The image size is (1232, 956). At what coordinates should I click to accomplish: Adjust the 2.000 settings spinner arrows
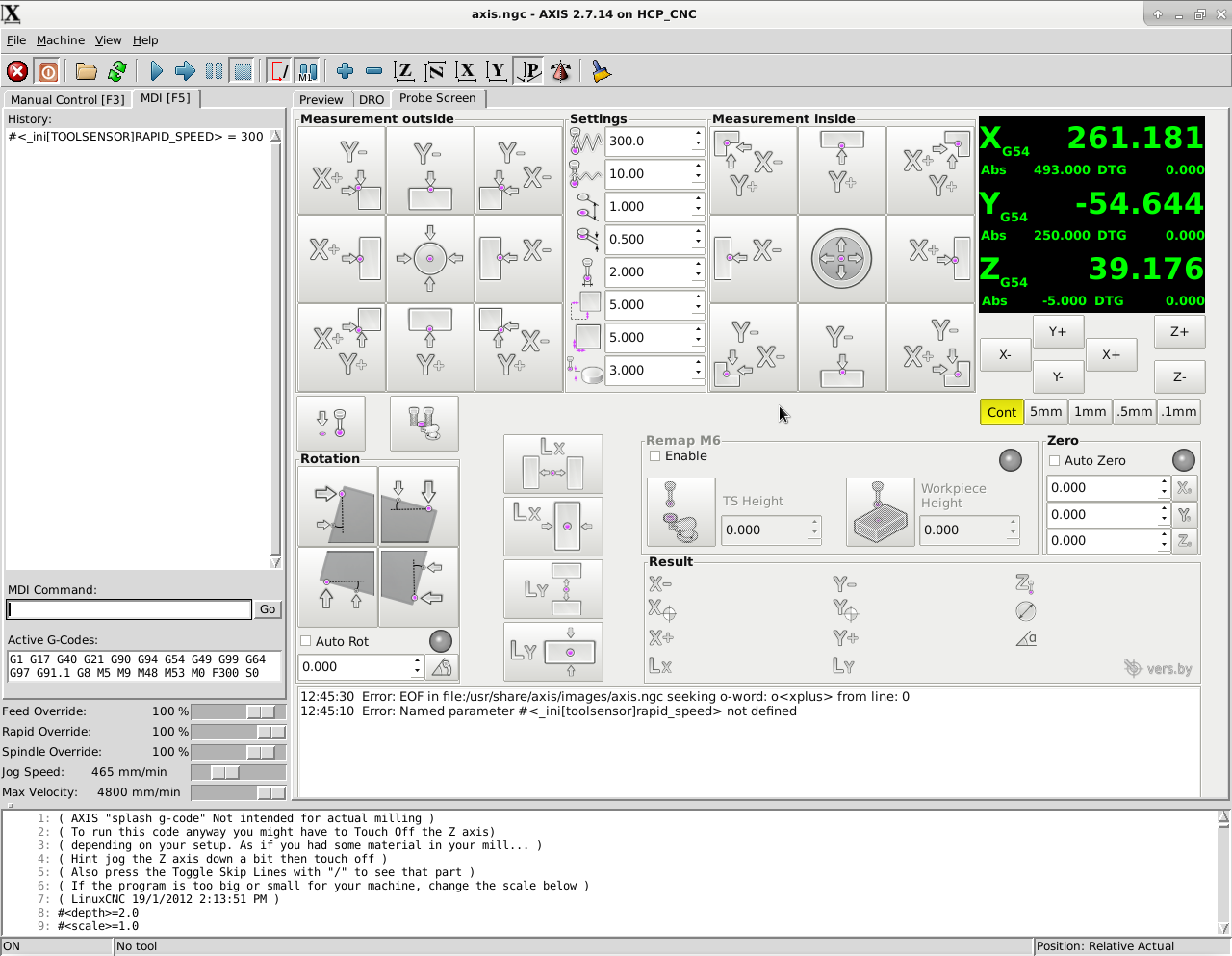point(698,272)
